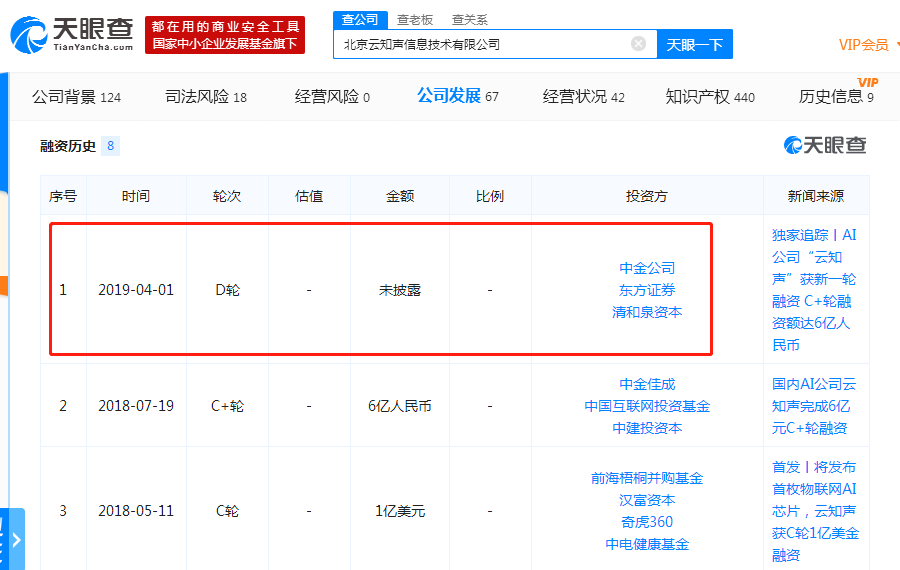
Task: Open investor link 中金公司
Action: click(x=647, y=268)
